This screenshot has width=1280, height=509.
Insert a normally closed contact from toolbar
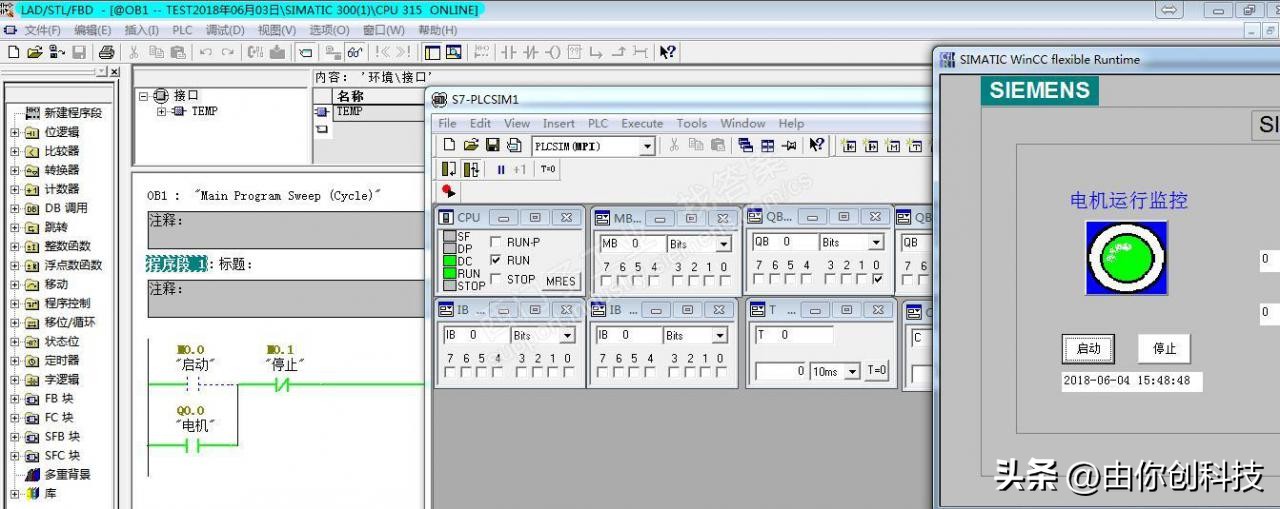tap(530, 52)
